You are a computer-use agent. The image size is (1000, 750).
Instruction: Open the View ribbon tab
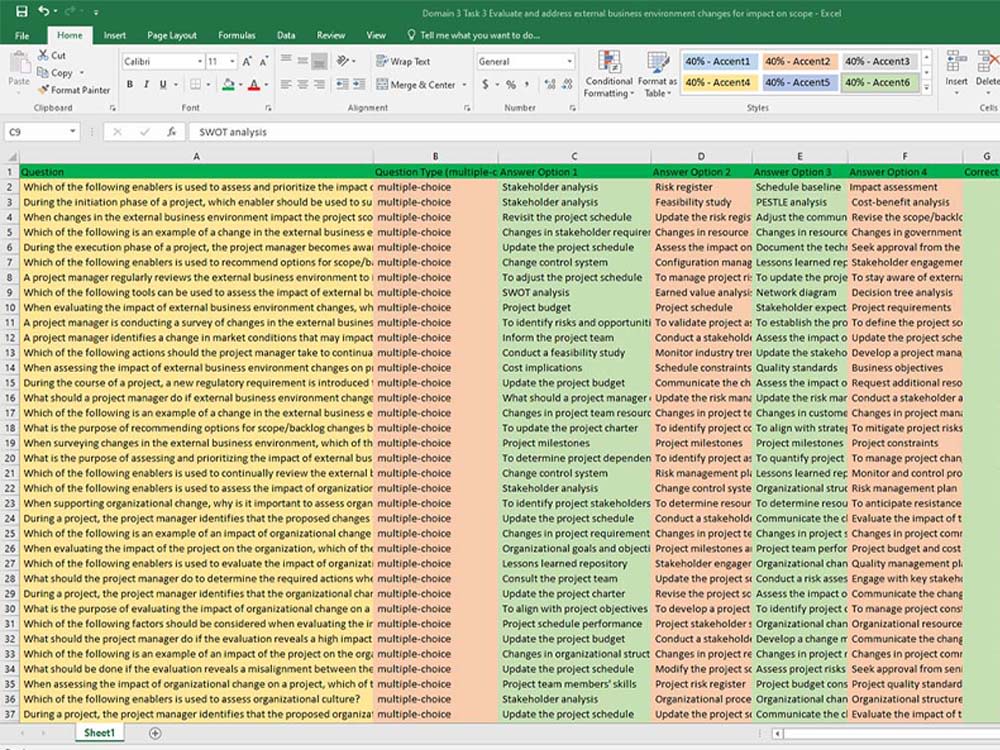click(376, 35)
